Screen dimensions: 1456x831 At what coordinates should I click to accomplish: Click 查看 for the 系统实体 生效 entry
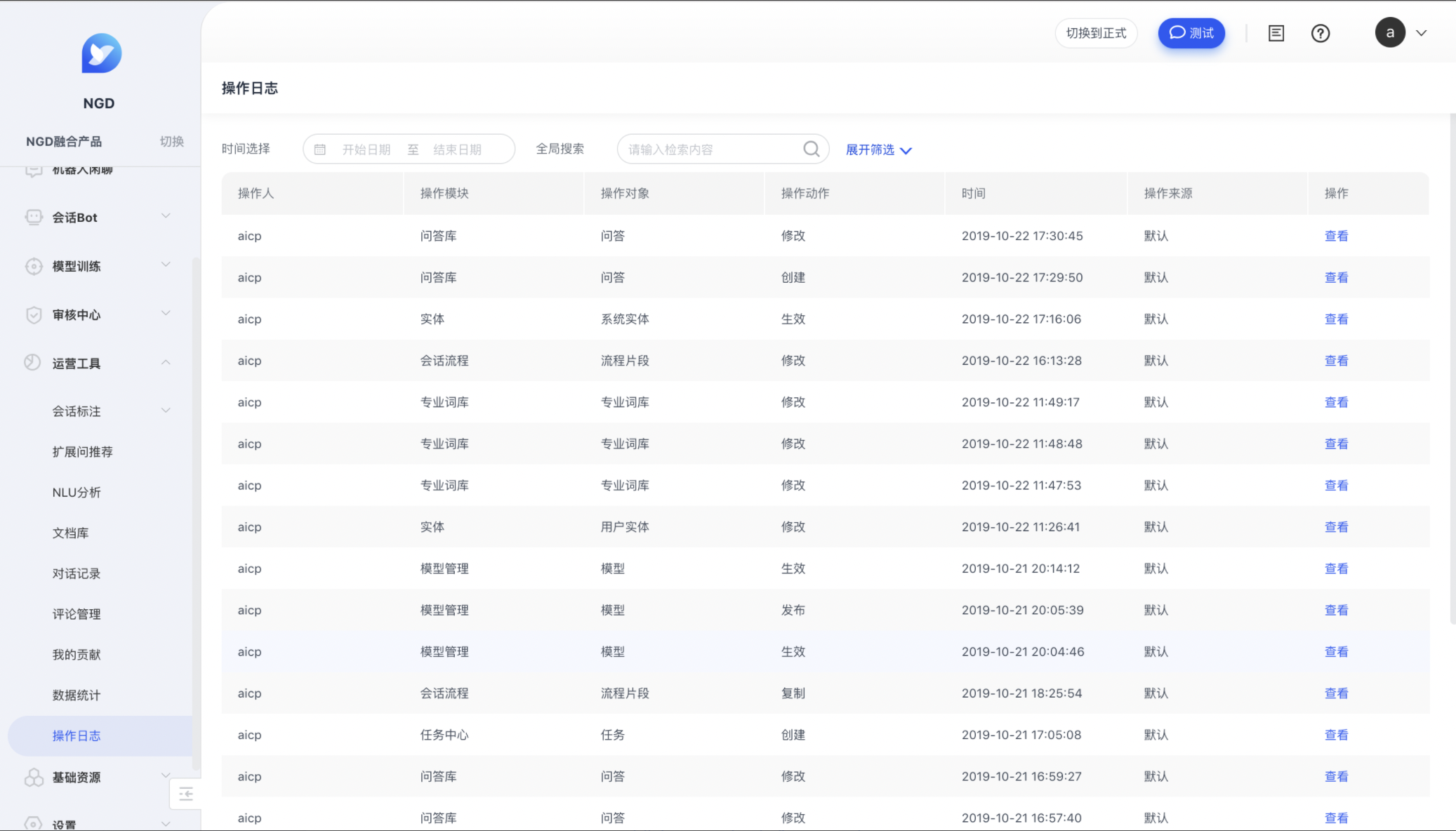[1336, 319]
